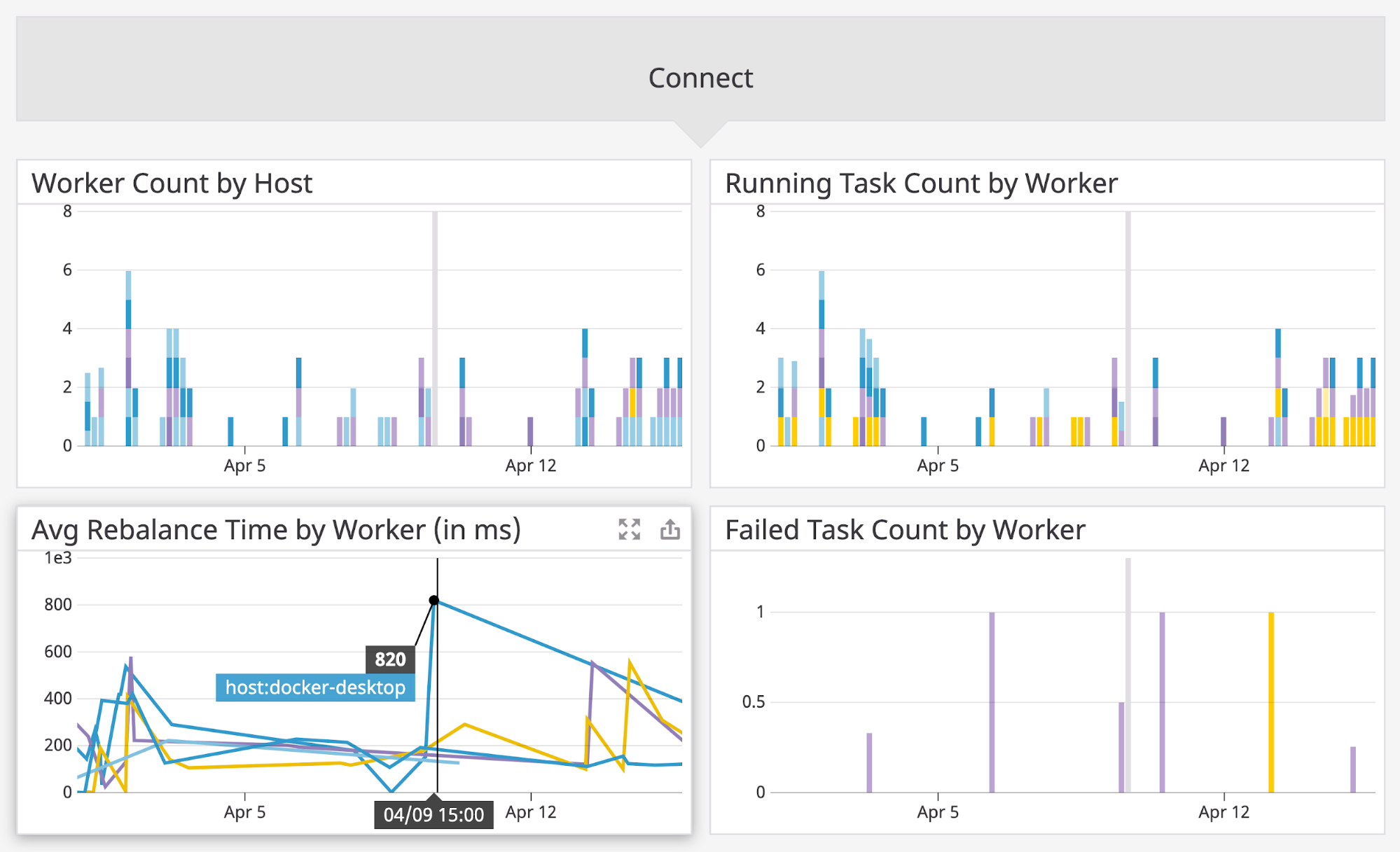Open the fullscreen view of Avg Rebalance Time chart
Screen dimensions: 1400x852
tap(630, 530)
